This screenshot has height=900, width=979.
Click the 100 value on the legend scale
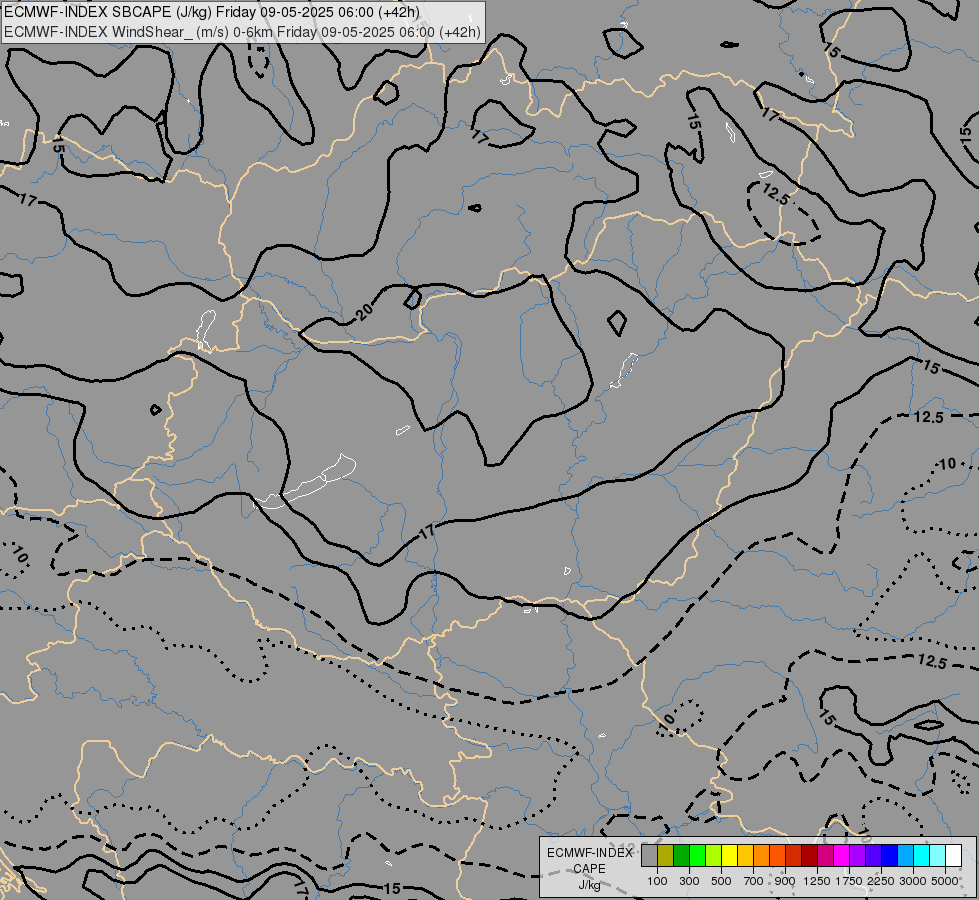[657, 881]
